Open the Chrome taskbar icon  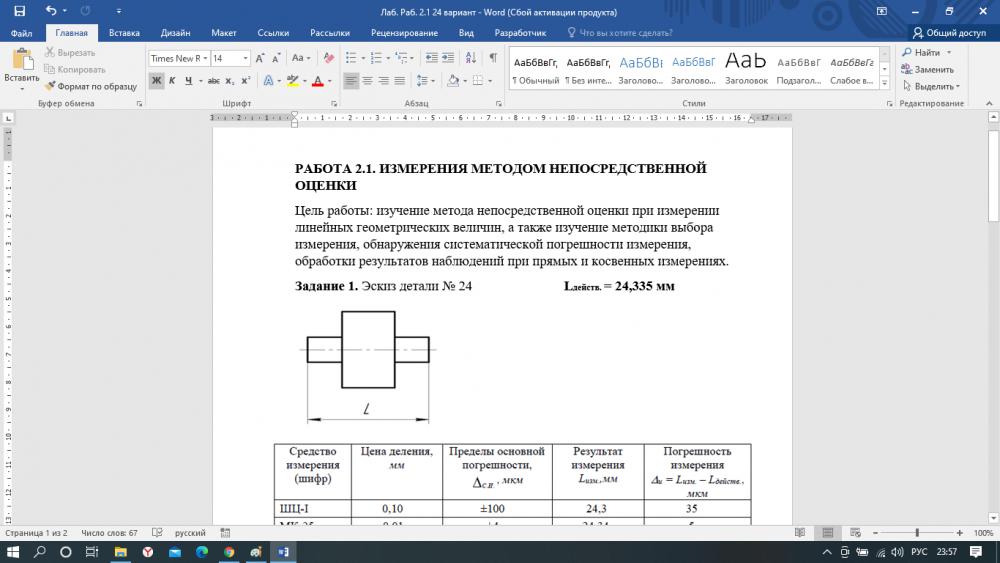229,552
